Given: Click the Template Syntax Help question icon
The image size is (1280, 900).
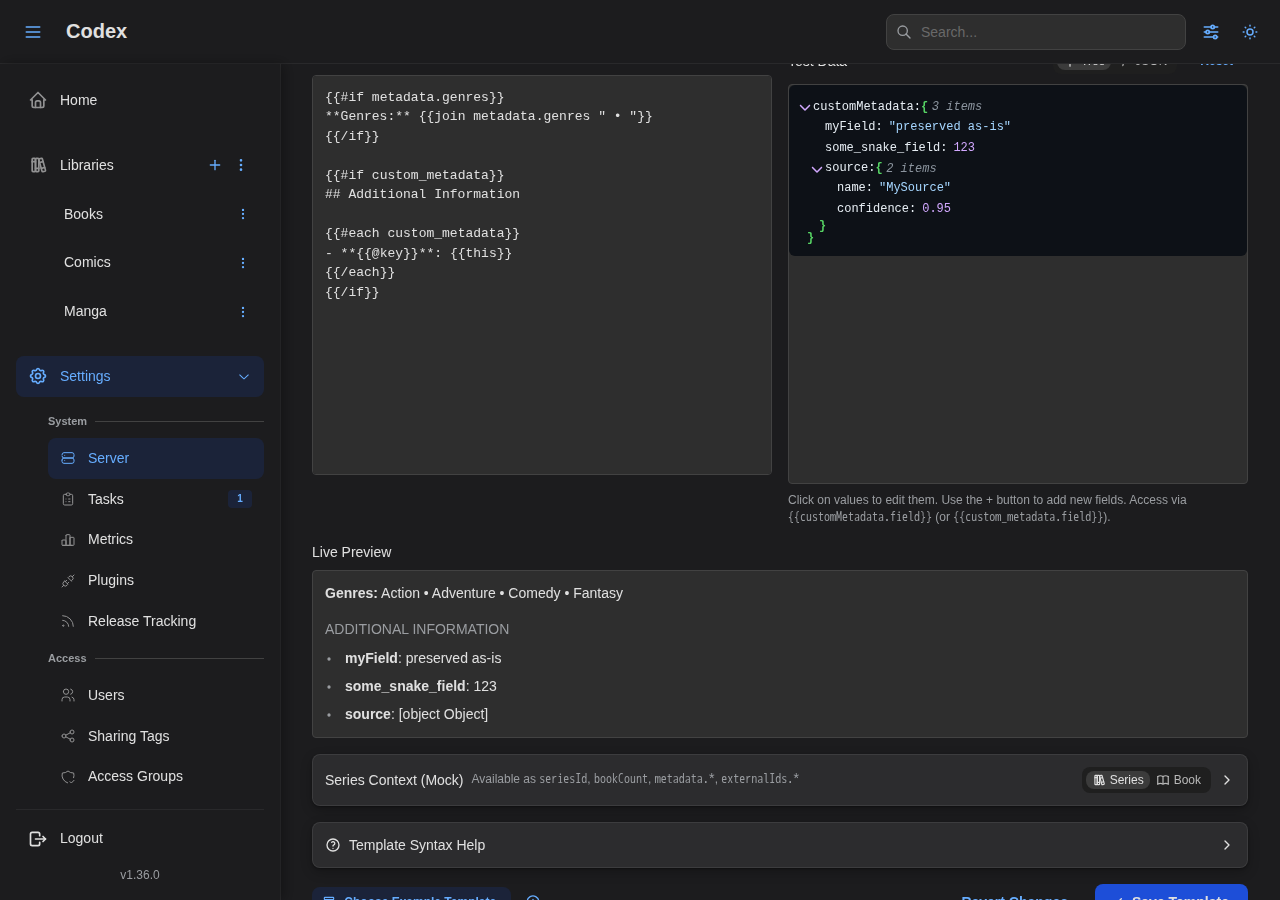Looking at the screenshot, I should pyautogui.click(x=333, y=845).
